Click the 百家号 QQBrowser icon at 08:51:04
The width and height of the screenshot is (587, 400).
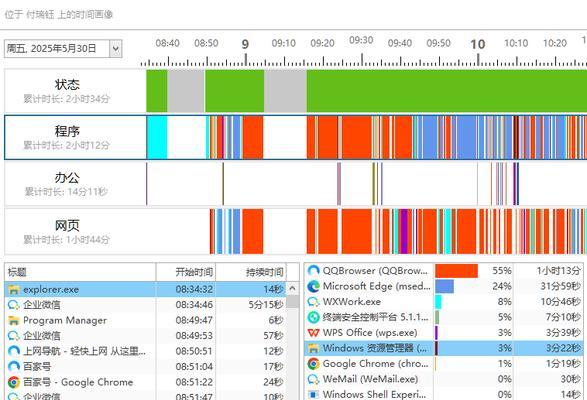point(14,367)
